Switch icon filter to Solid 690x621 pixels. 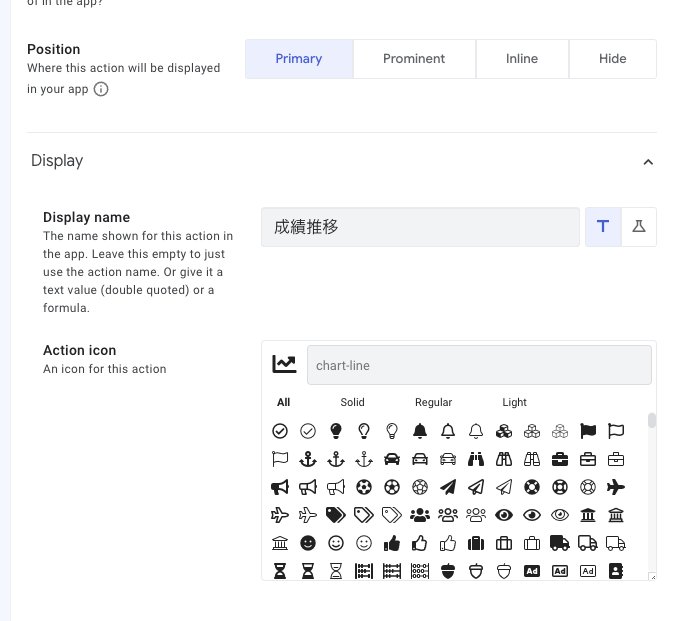(352, 402)
